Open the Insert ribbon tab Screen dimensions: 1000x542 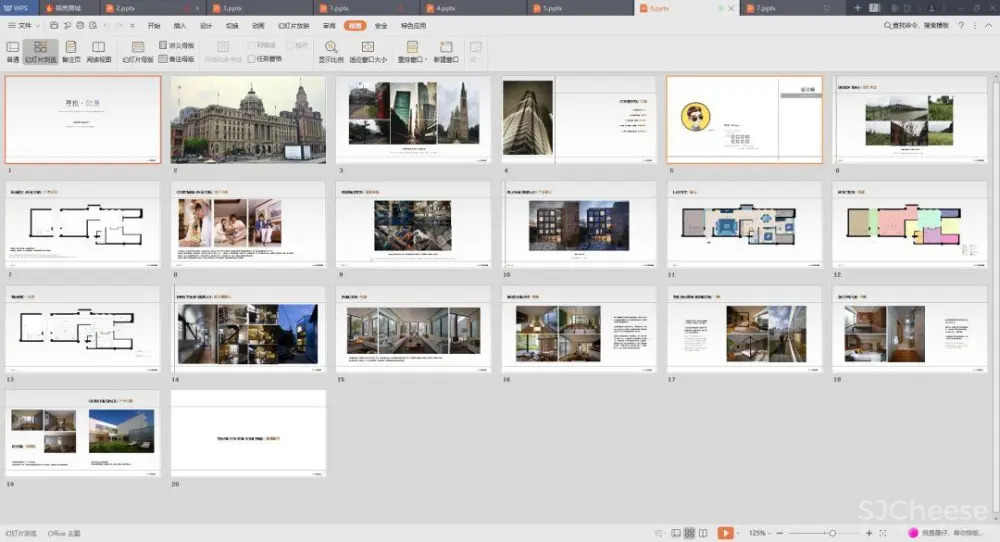180,25
